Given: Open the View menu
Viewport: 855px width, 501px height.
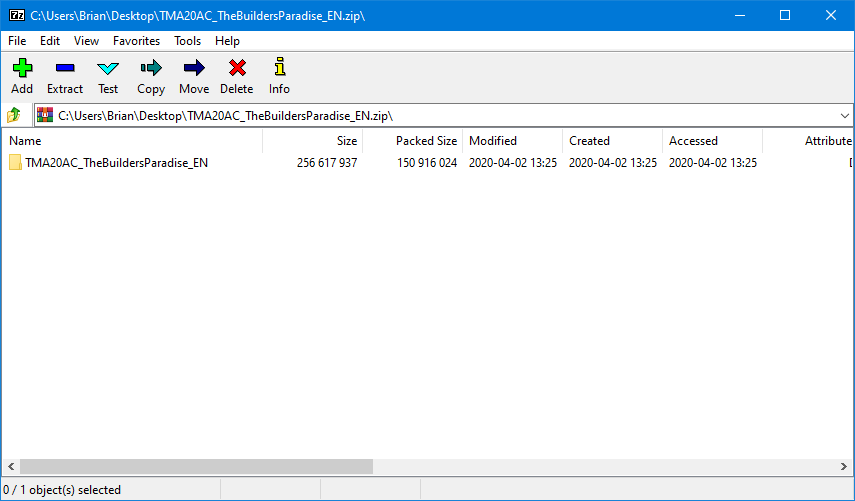Looking at the screenshot, I should coord(86,41).
